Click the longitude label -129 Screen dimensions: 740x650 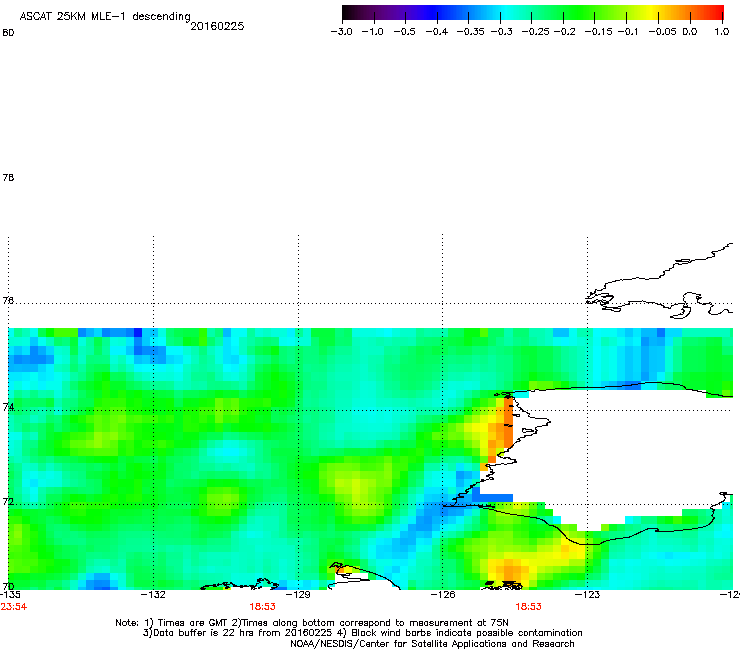(x=298, y=594)
